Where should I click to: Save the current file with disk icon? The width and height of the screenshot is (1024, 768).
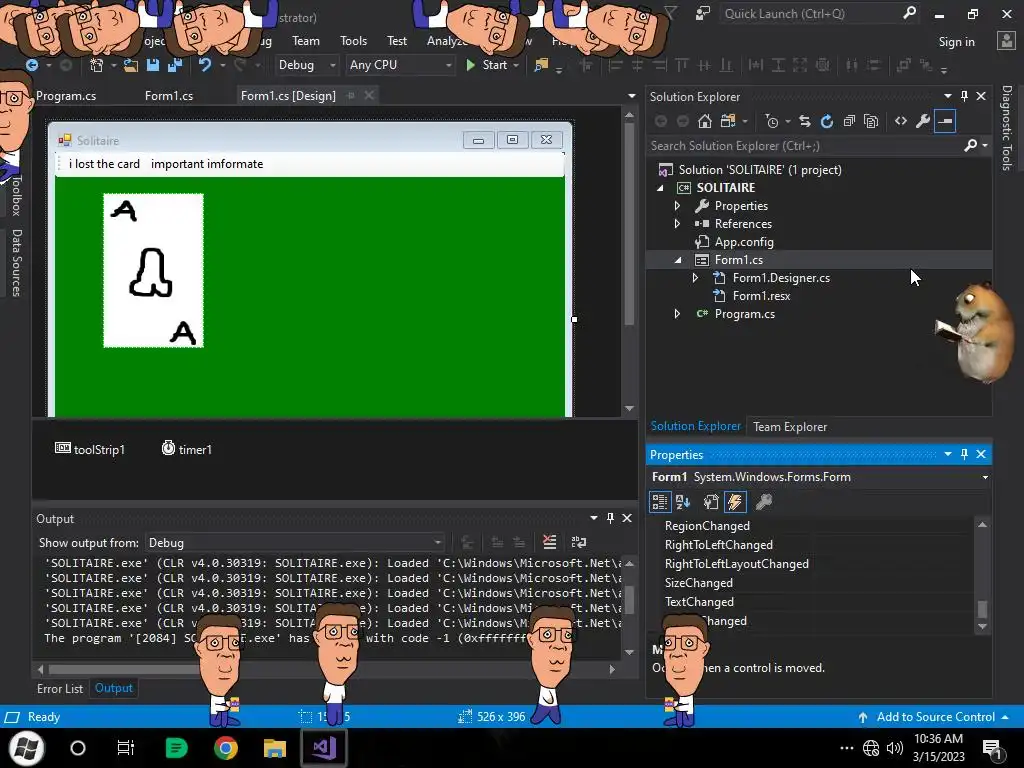(x=153, y=65)
